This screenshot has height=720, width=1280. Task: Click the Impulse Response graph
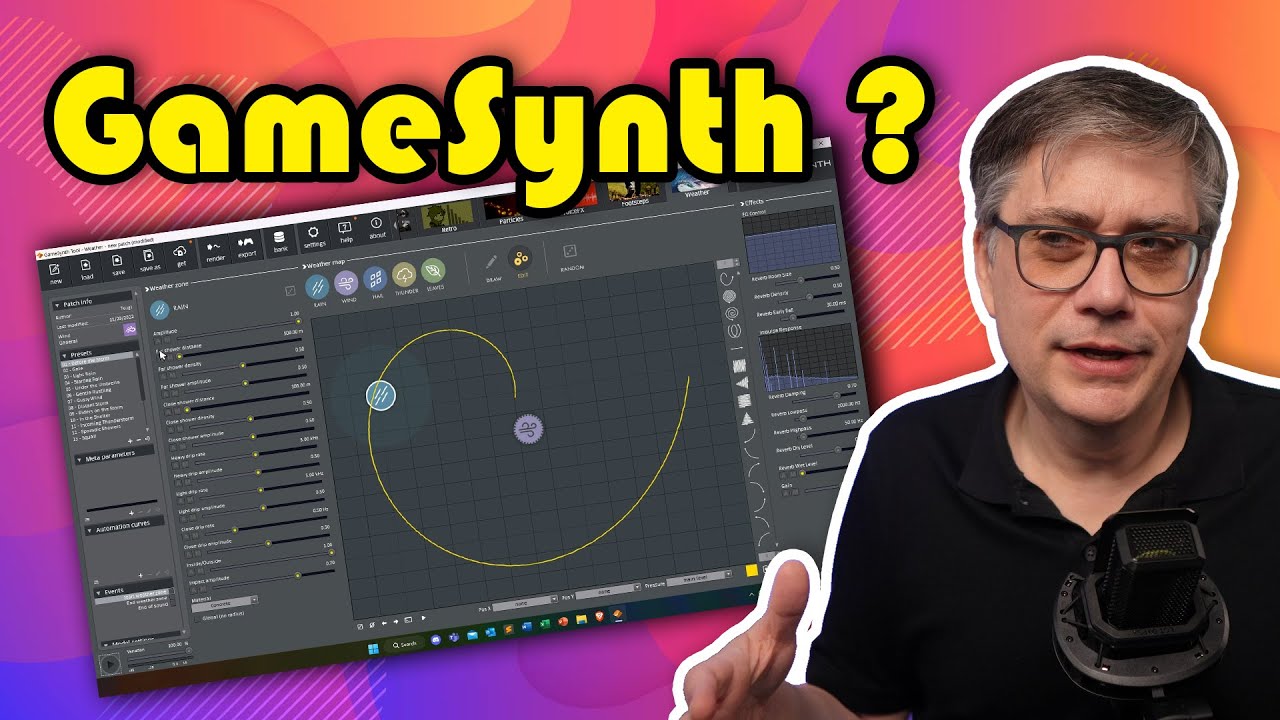pos(809,358)
